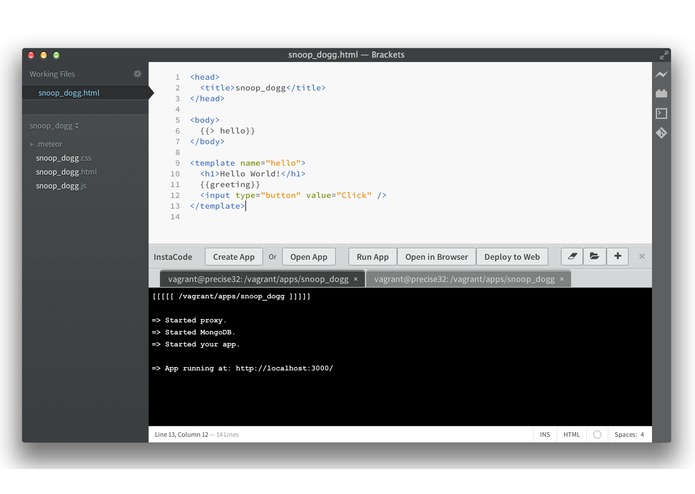Toggle Spaces indentation label in status bar
Screen dimensions: 695x494
coord(625,435)
